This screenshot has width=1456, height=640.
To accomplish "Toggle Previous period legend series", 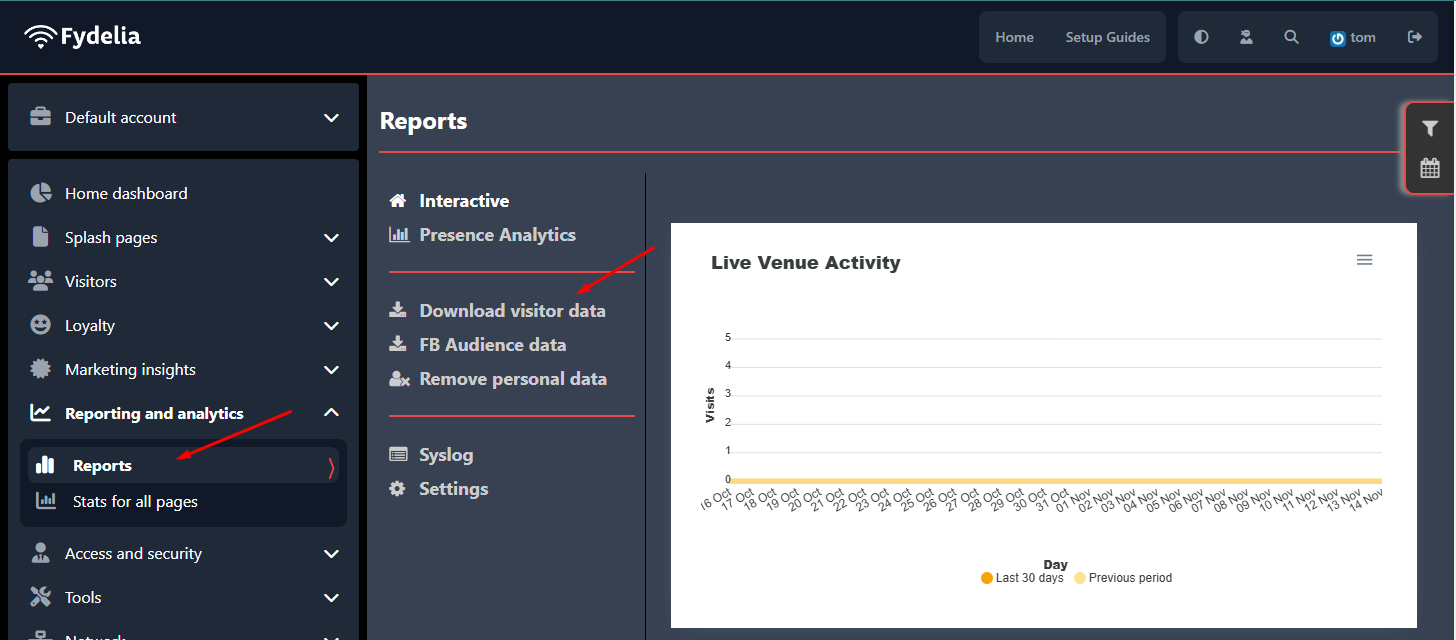I will (1123, 578).
